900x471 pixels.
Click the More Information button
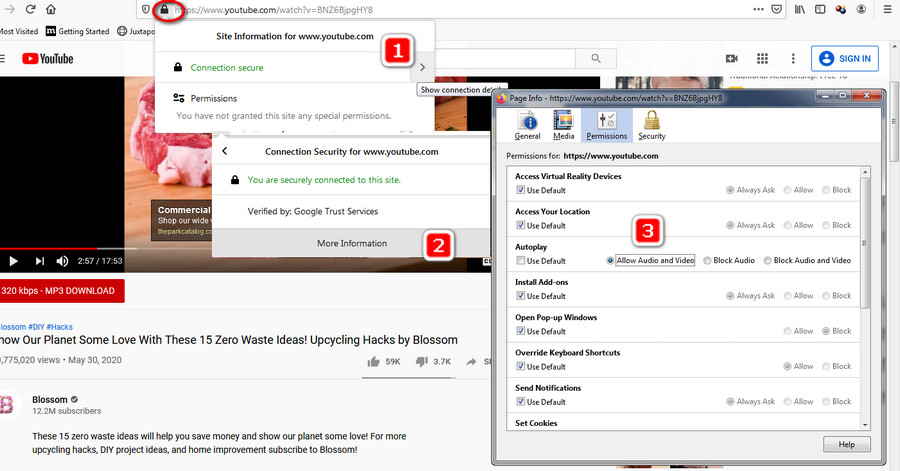(351, 243)
